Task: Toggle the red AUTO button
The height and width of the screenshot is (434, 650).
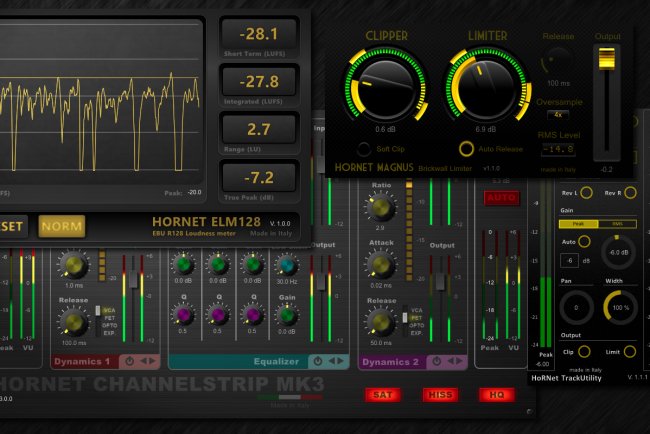Action: pyautogui.click(x=501, y=197)
